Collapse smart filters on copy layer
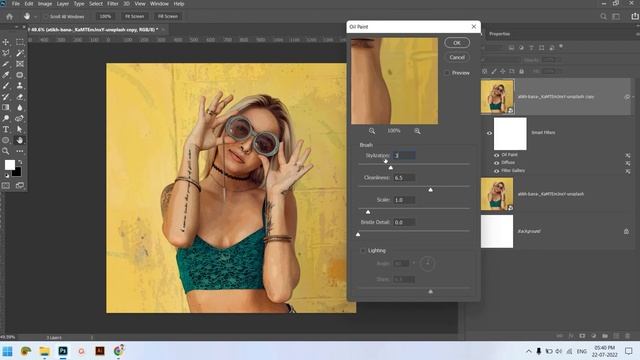Screen dimensions: 640x360 [633, 97]
